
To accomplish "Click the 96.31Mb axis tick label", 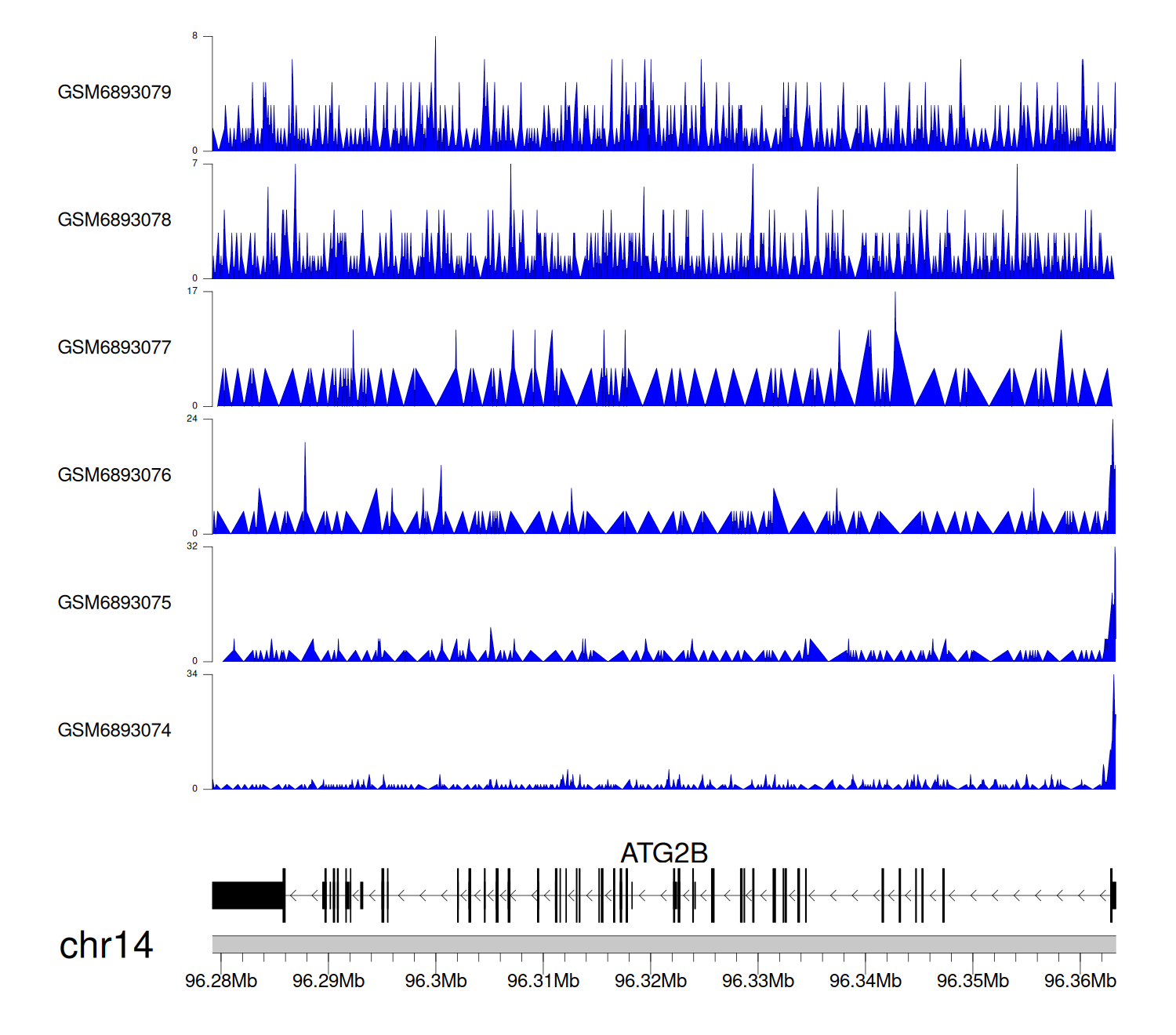I will point(543,981).
